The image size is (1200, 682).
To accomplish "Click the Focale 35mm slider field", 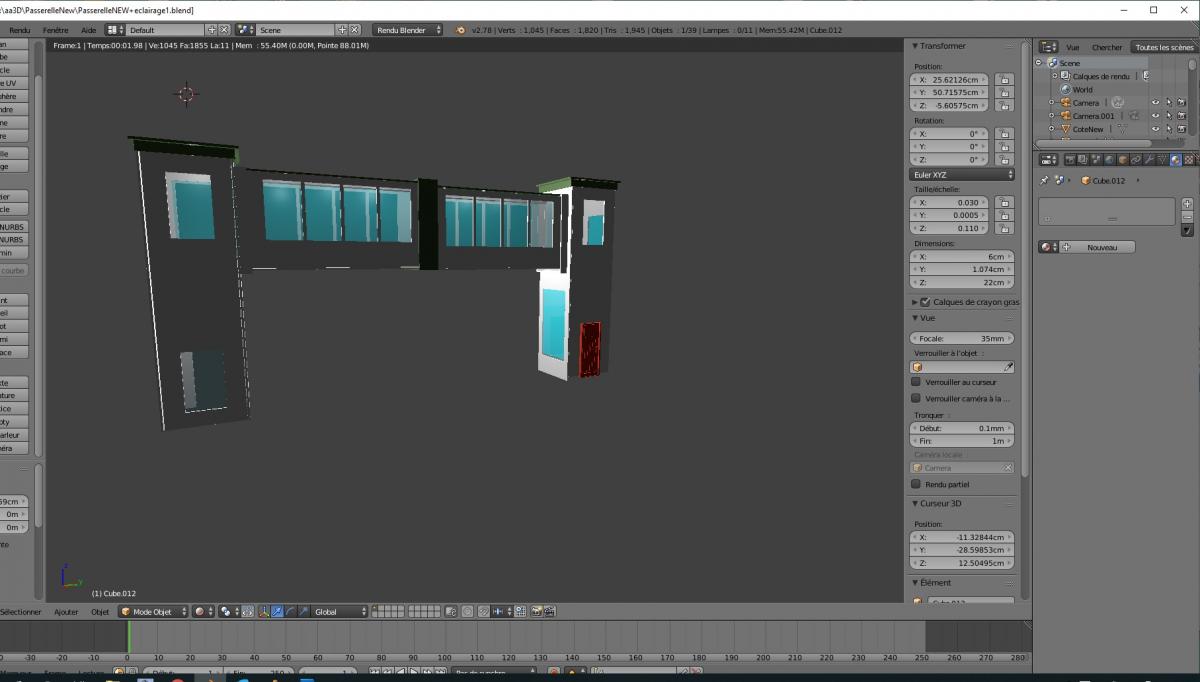I will click(962, 338).
